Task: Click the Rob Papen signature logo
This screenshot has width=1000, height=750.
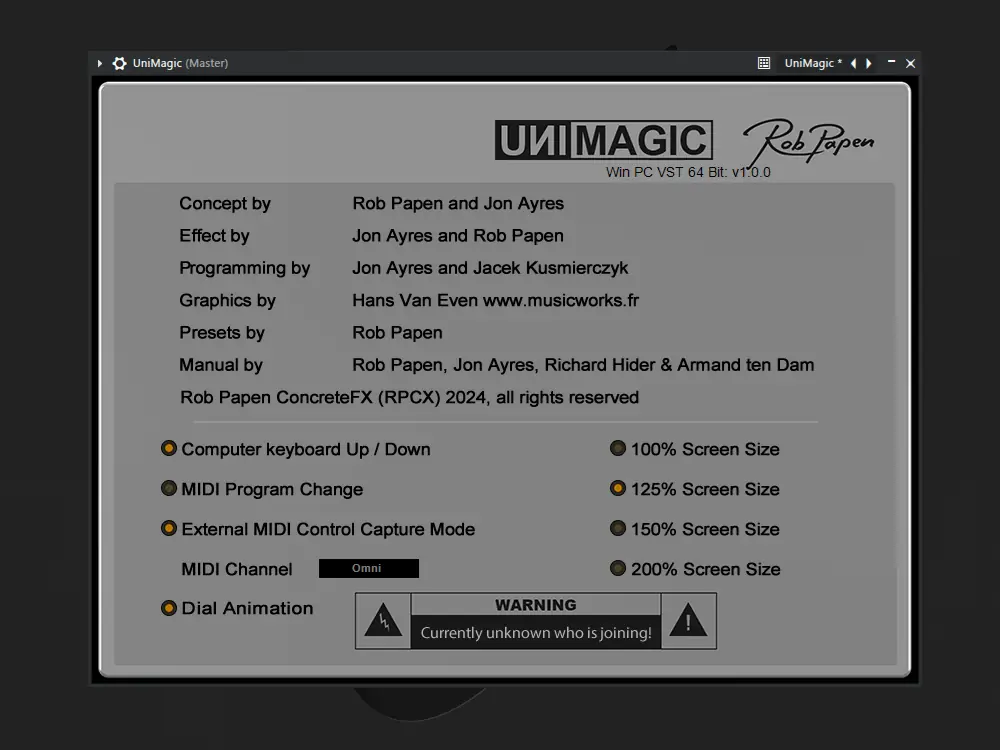Action: 808,142
